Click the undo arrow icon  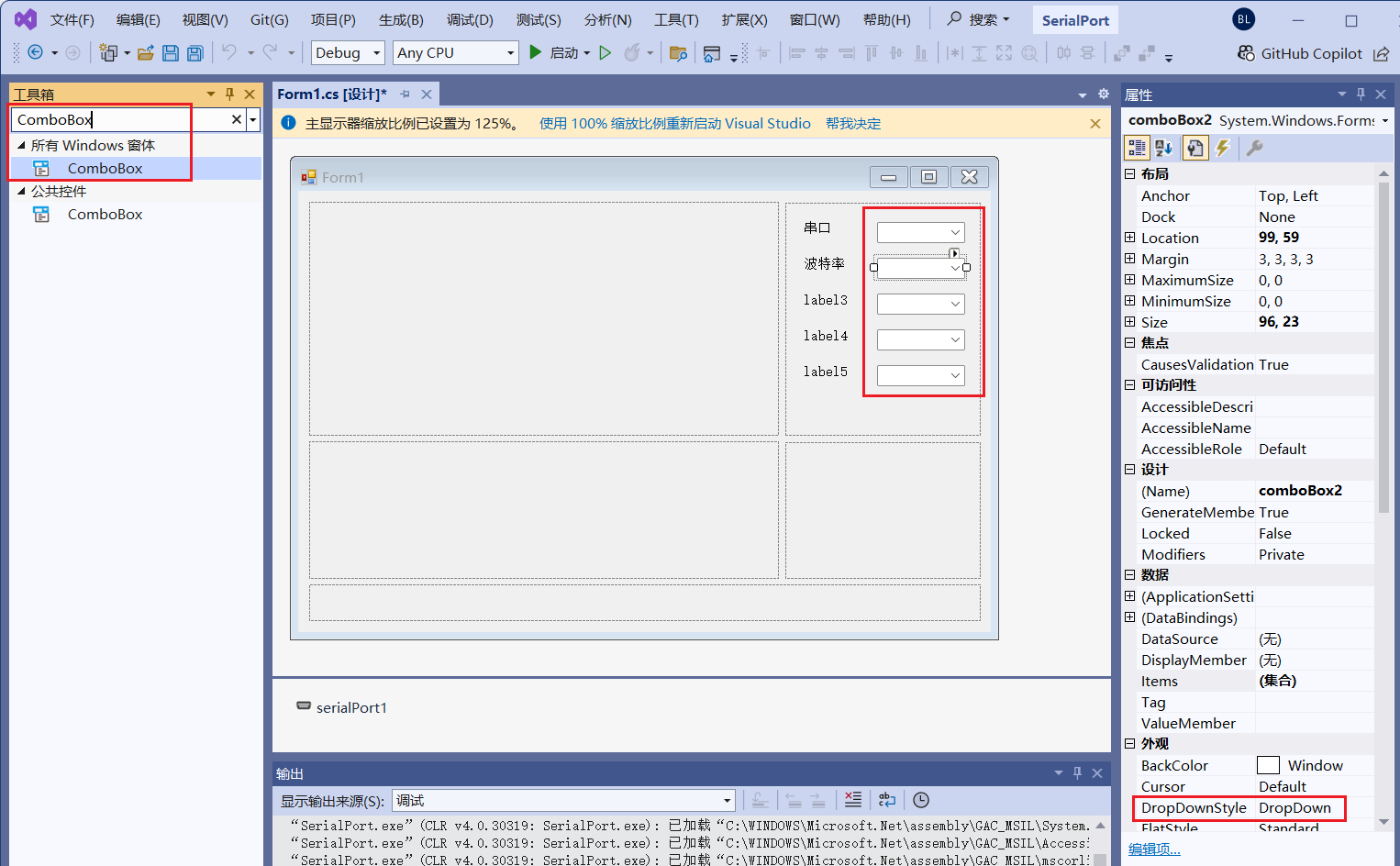[229, 52]
